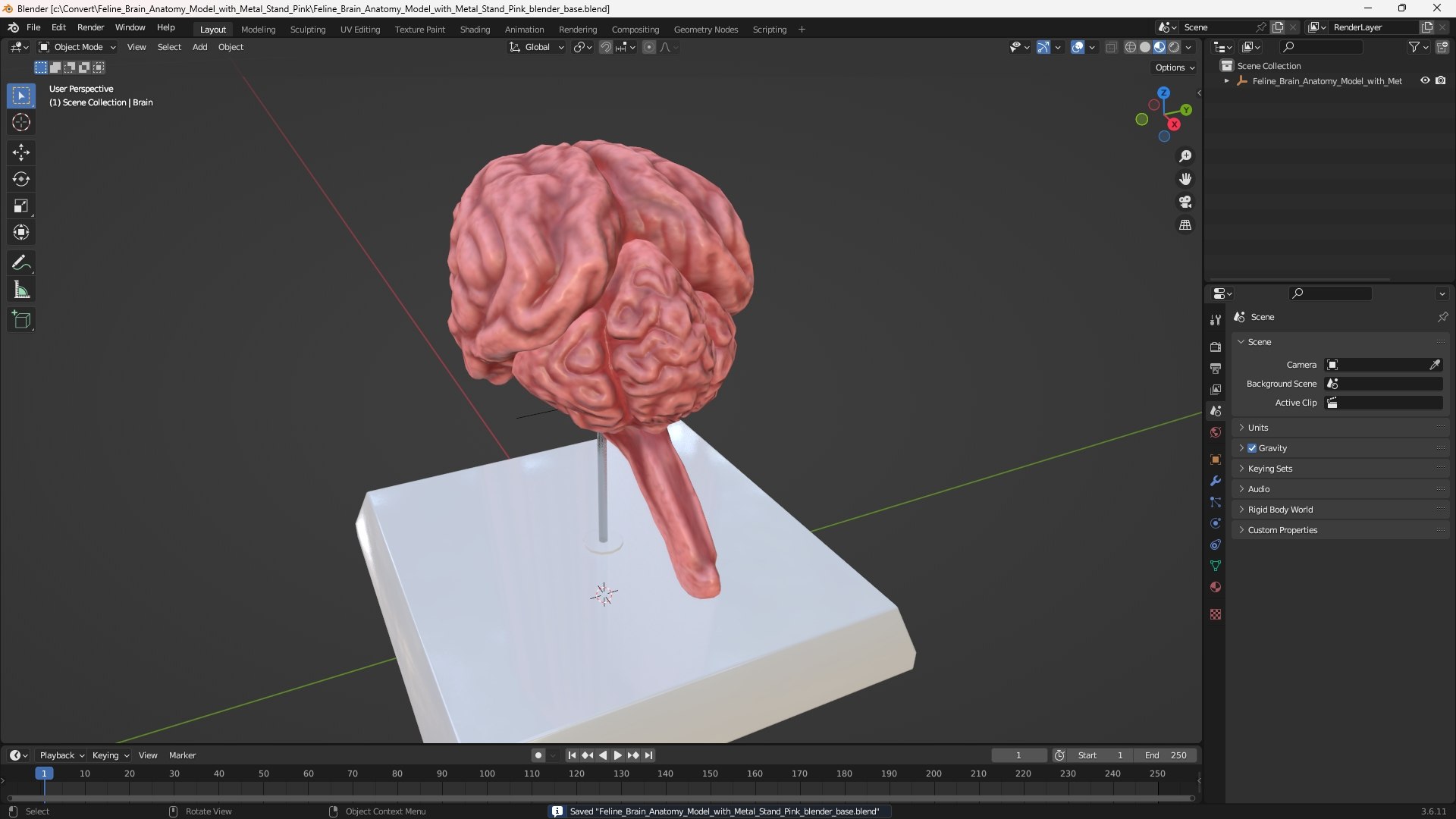Toggle camera view gizmo icon
1456x819 pixels.
[1185, 202]
